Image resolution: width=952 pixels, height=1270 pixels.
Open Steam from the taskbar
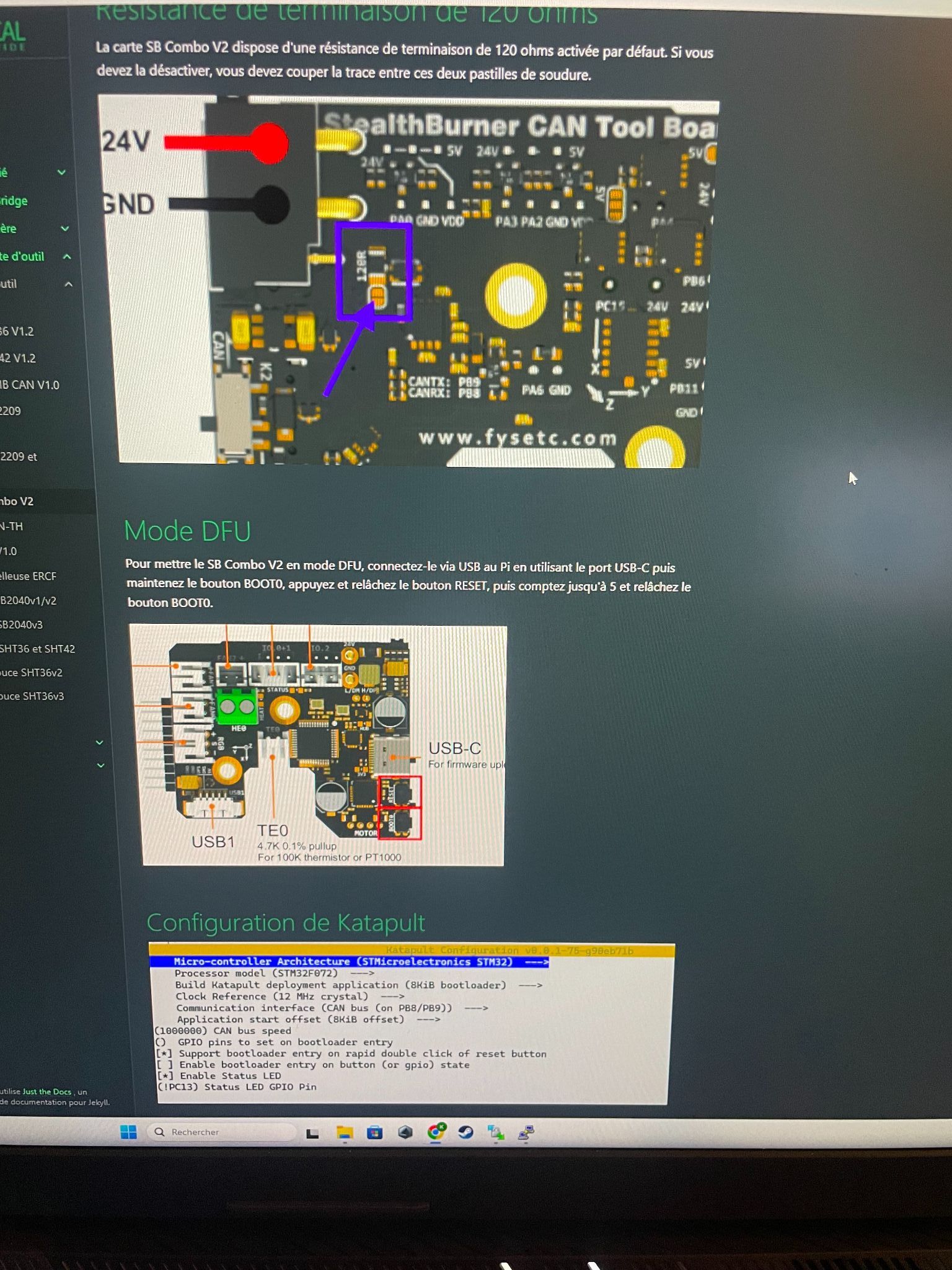click(x=465, y=1132)
